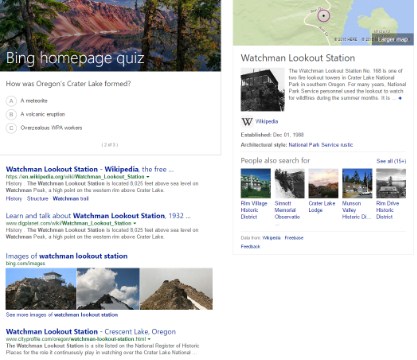Open the lookout tower on rocky peak image
The width and height of the screenshot is (417, 360).
(x=41, y=289)
